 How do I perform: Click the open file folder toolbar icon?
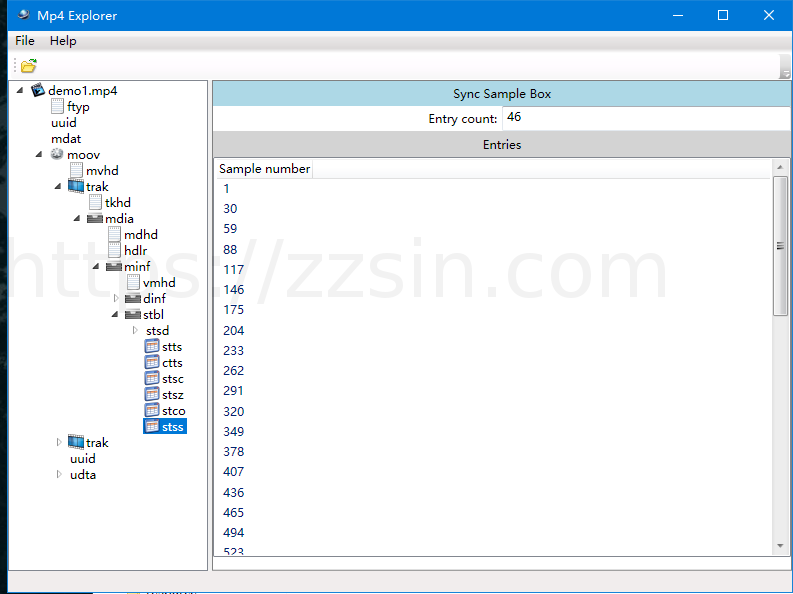coord(28,66)
